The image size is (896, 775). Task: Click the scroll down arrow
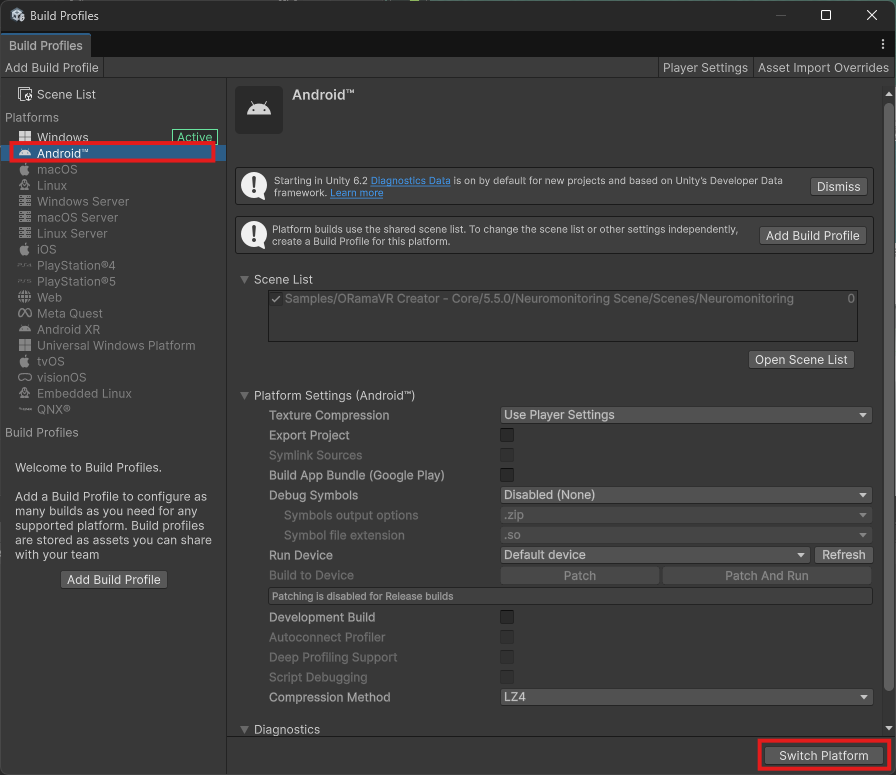889,728
